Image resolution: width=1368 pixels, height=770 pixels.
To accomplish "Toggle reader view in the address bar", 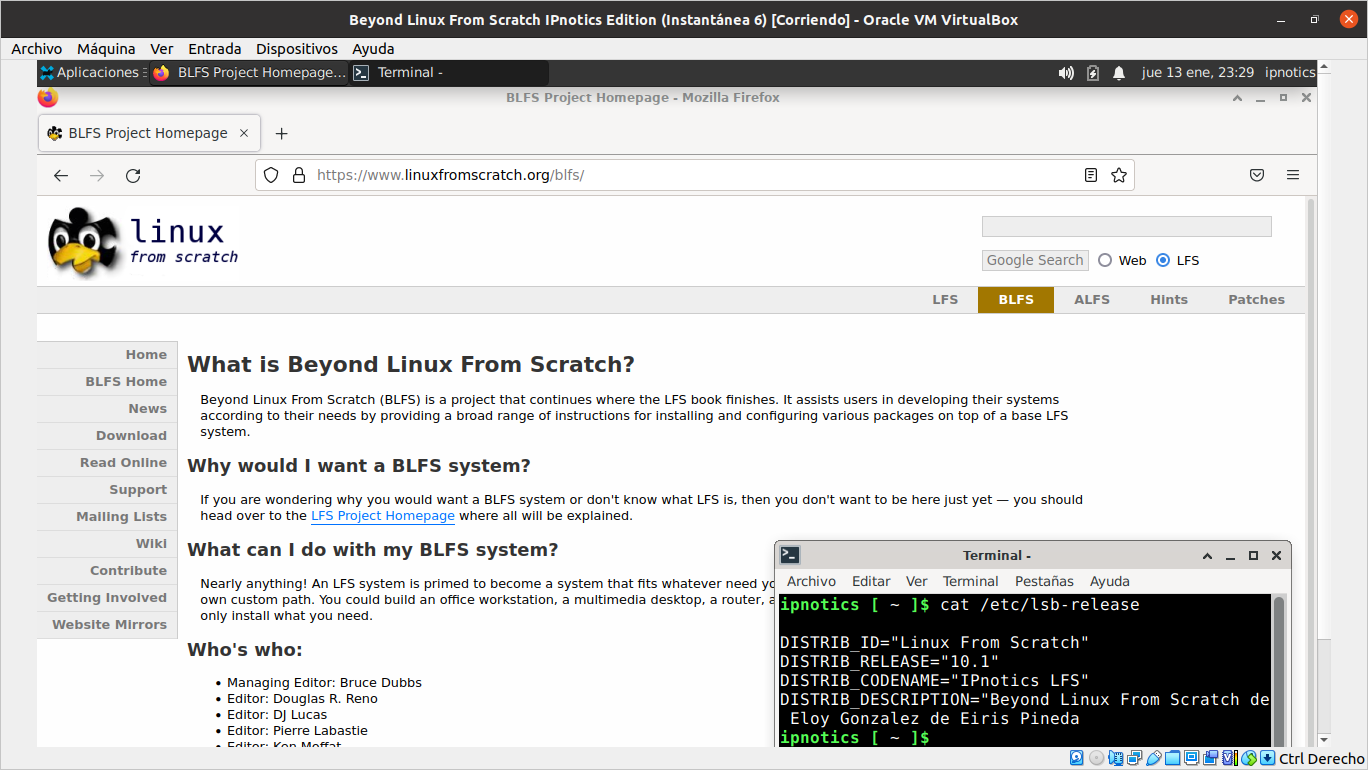I will 1091,175.
